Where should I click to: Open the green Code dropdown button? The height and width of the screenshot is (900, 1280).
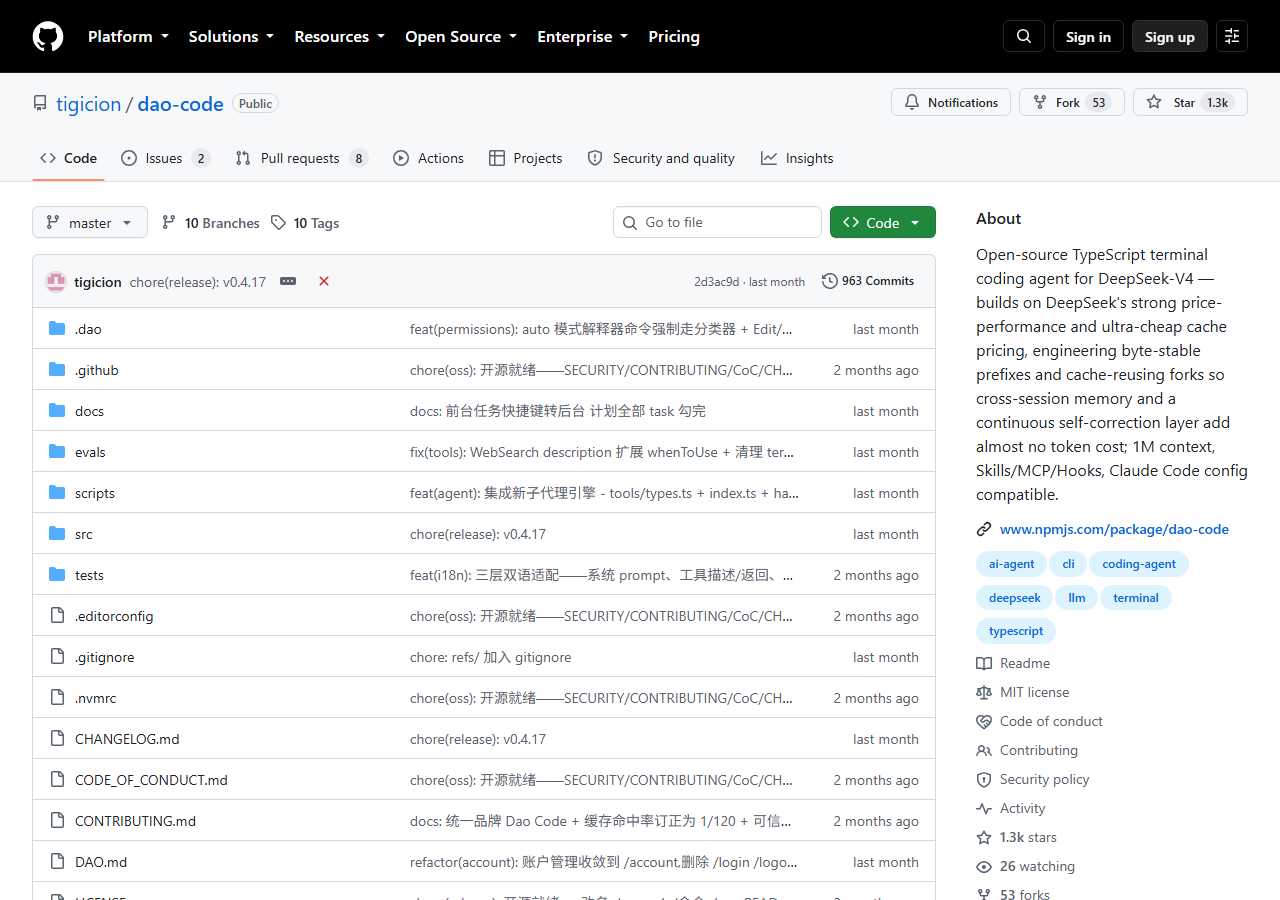[883, 223]
